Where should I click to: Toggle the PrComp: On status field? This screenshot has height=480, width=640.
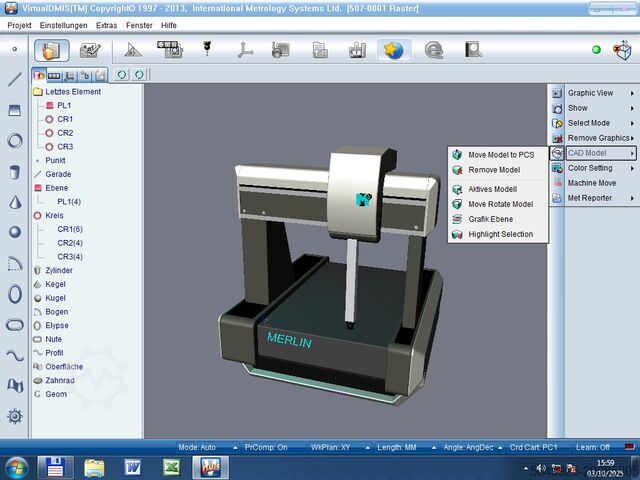click(x=266, y=447)
